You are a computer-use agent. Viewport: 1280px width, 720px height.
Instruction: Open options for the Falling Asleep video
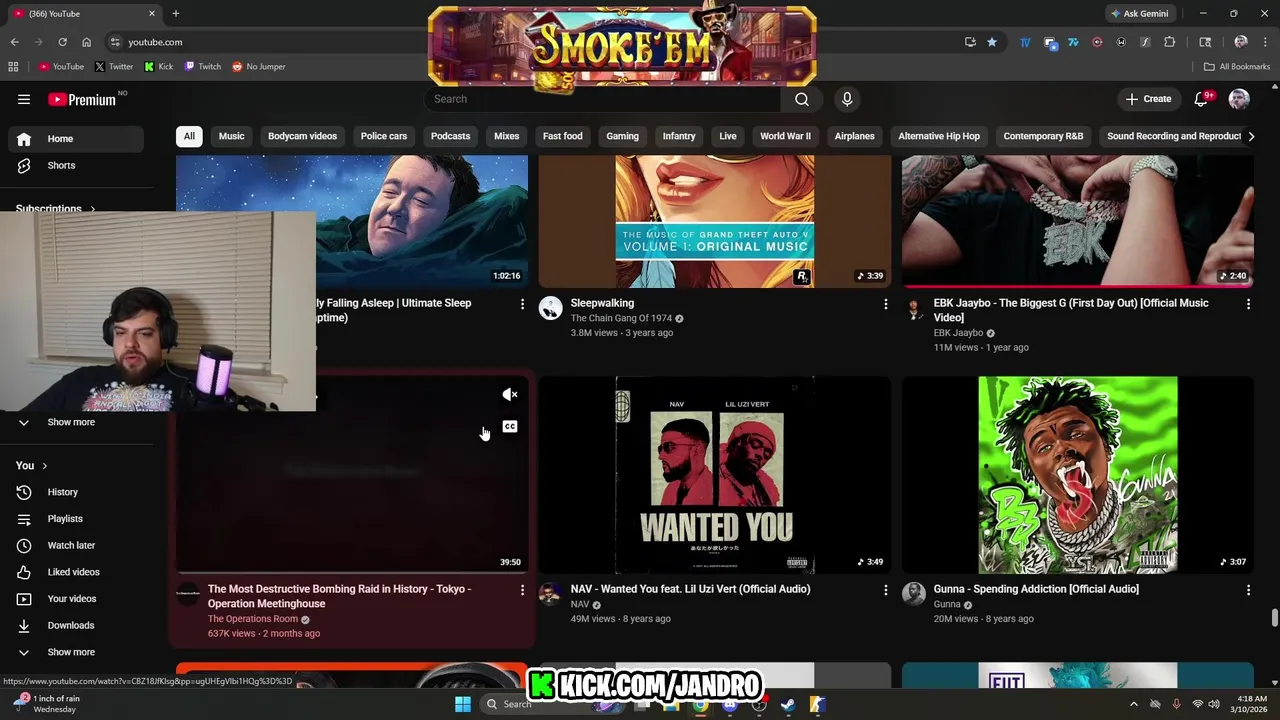(x=522, y=304)
